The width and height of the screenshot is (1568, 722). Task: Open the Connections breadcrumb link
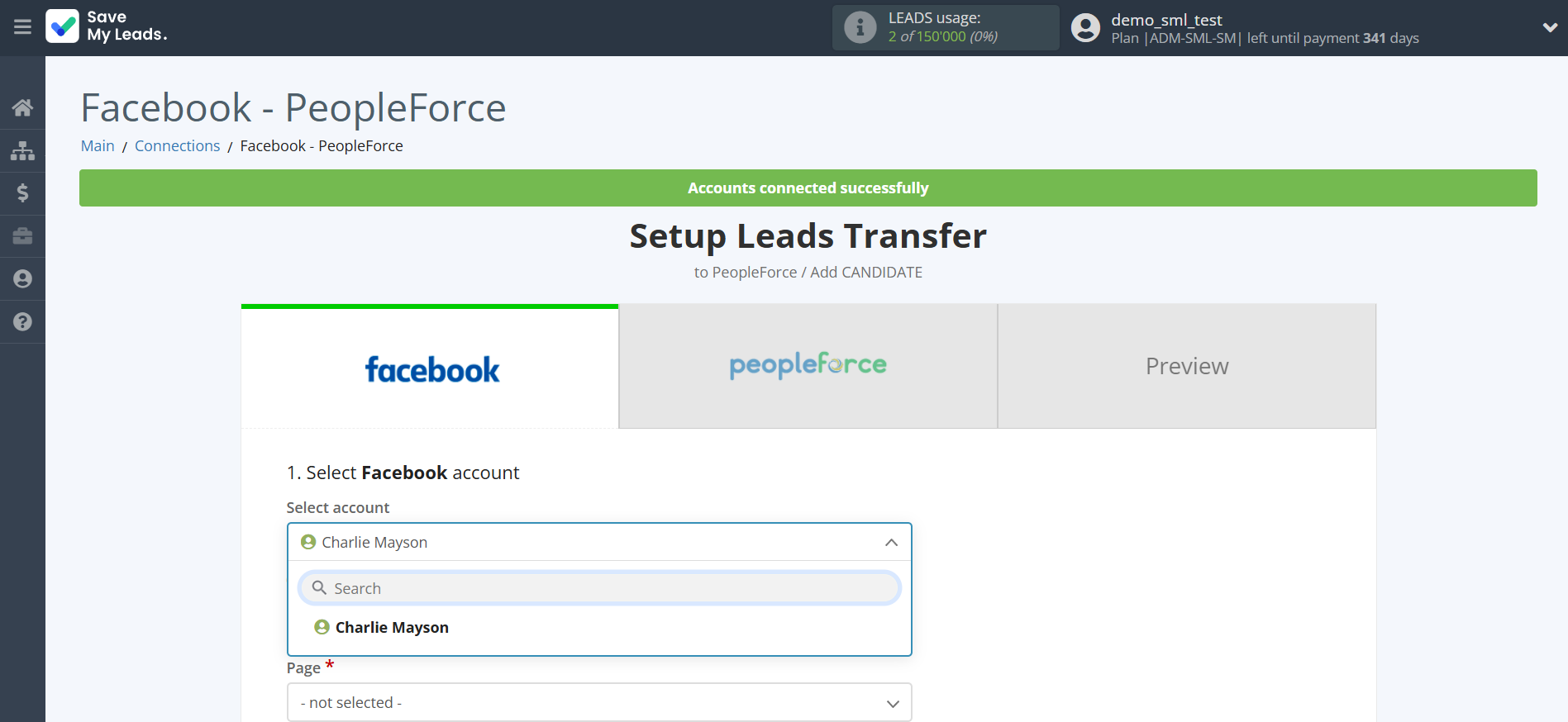pyautogui.click(x=177, y=146)
